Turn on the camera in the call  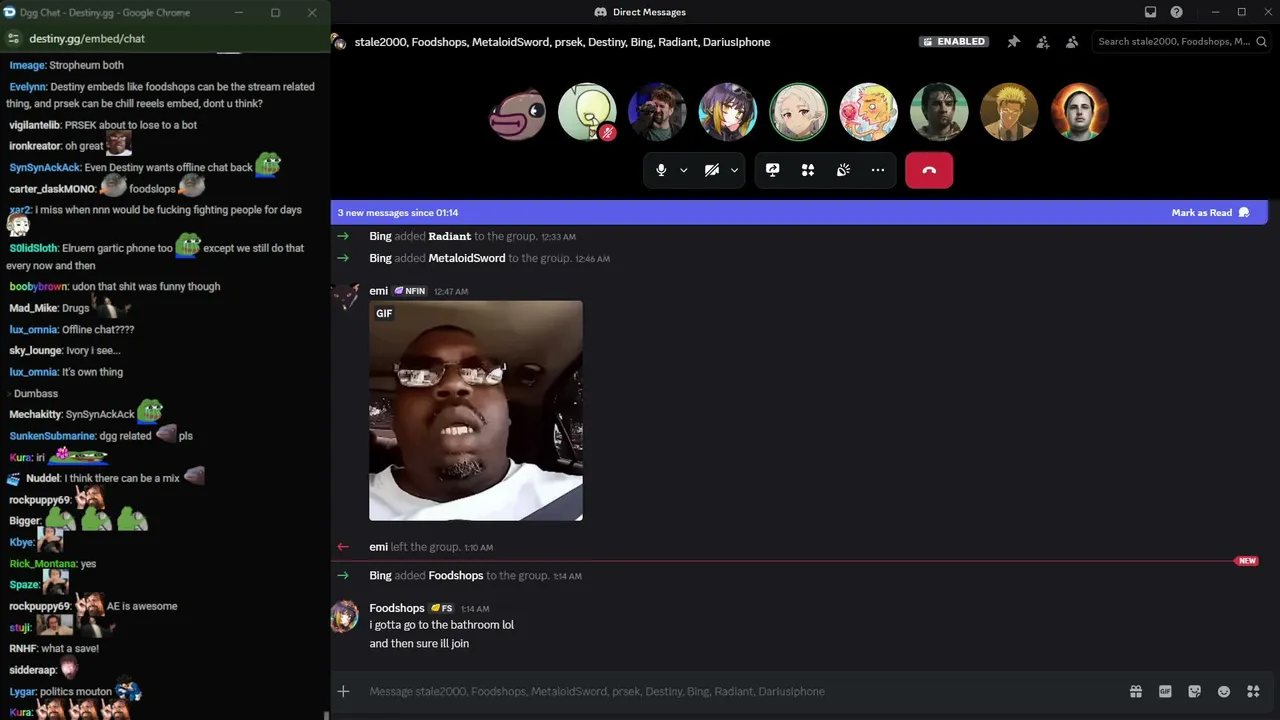click(x=711, y=170)
